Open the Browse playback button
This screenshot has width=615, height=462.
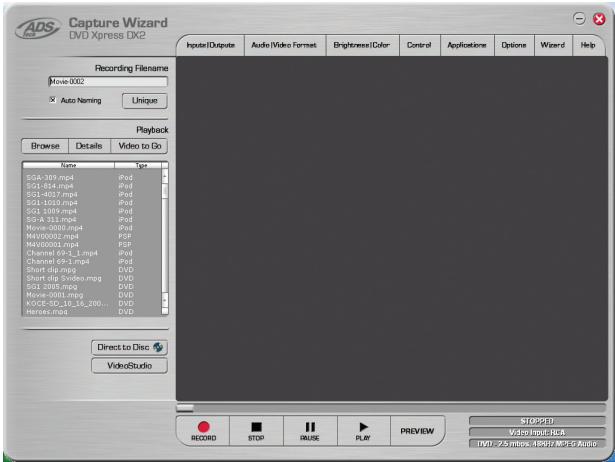[45, 146]
